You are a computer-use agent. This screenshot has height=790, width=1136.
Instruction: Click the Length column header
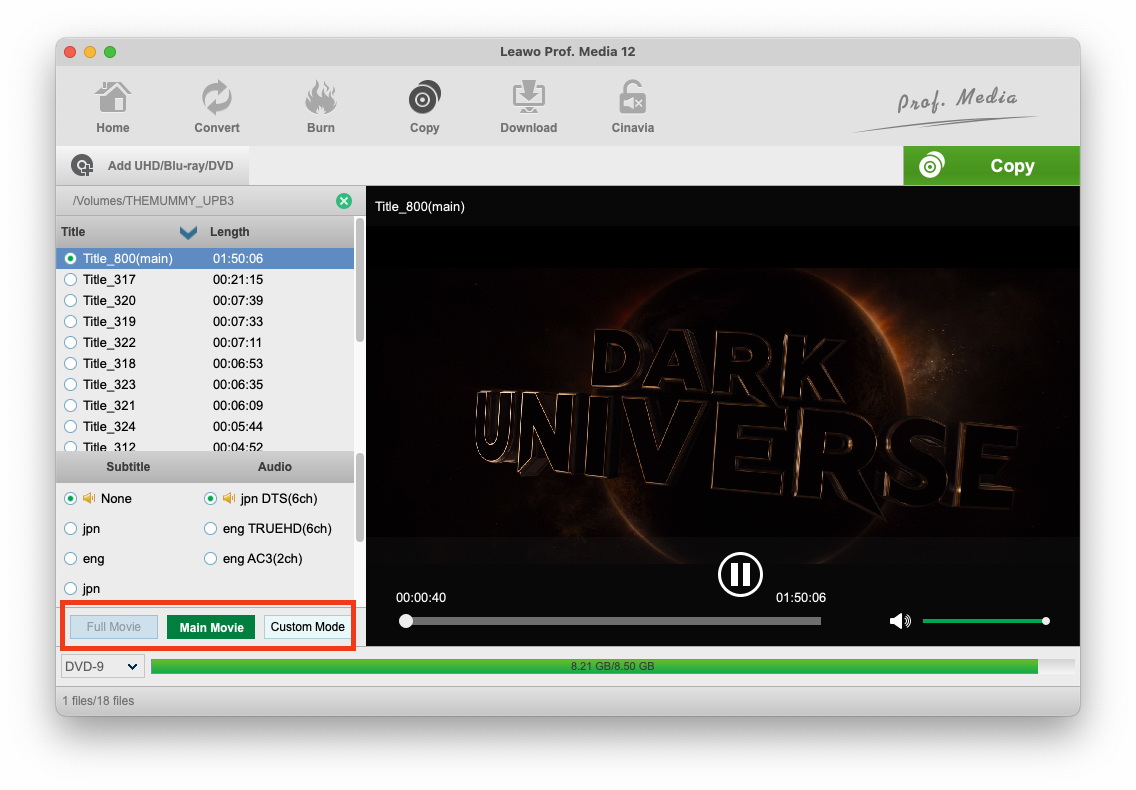tap(230, 232)
